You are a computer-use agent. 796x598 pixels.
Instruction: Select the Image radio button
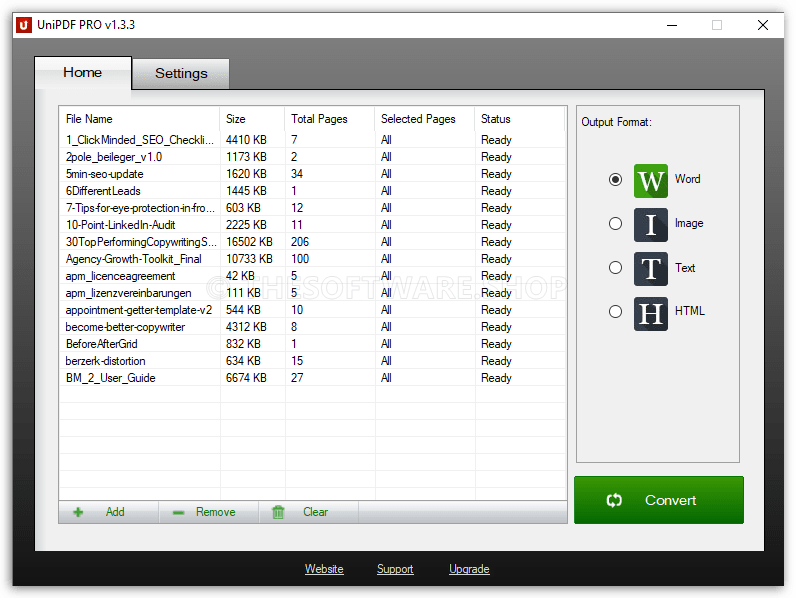(615, 223)
